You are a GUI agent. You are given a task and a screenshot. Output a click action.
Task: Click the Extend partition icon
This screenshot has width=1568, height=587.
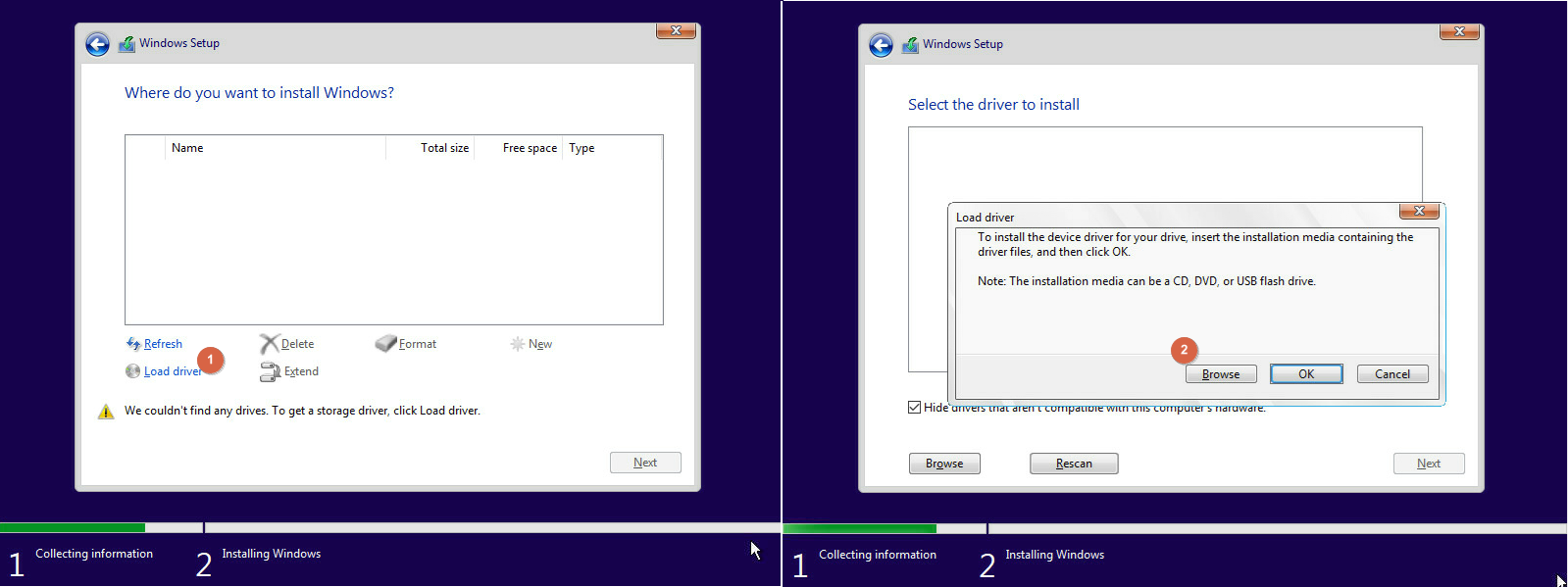coord(270,371)
